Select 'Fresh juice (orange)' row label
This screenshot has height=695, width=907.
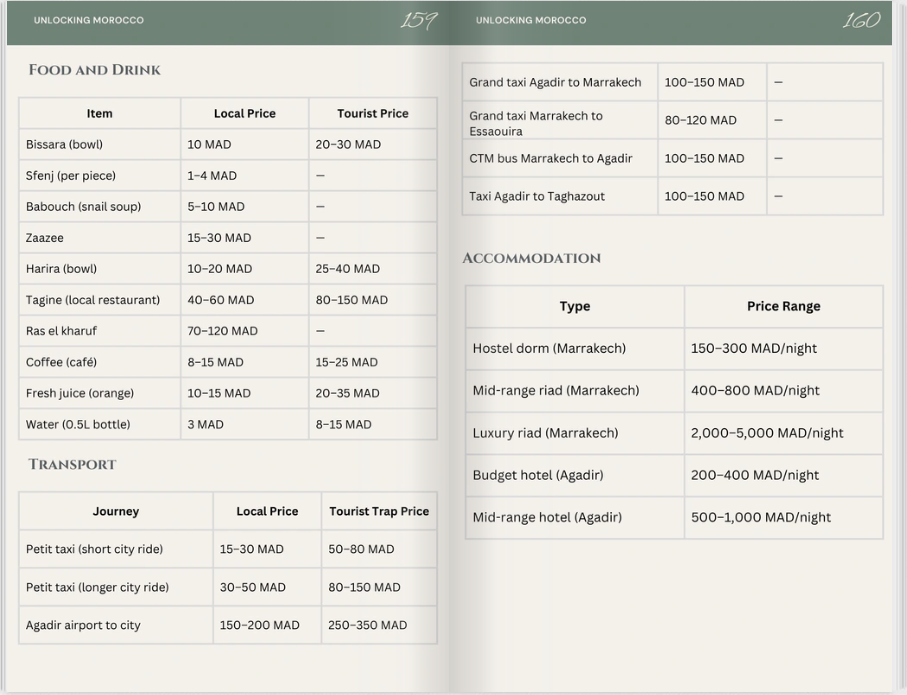(80, 394)
